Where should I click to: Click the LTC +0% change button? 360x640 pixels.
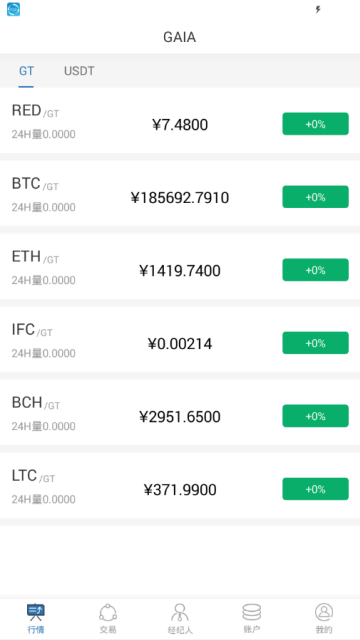(316, 489)
